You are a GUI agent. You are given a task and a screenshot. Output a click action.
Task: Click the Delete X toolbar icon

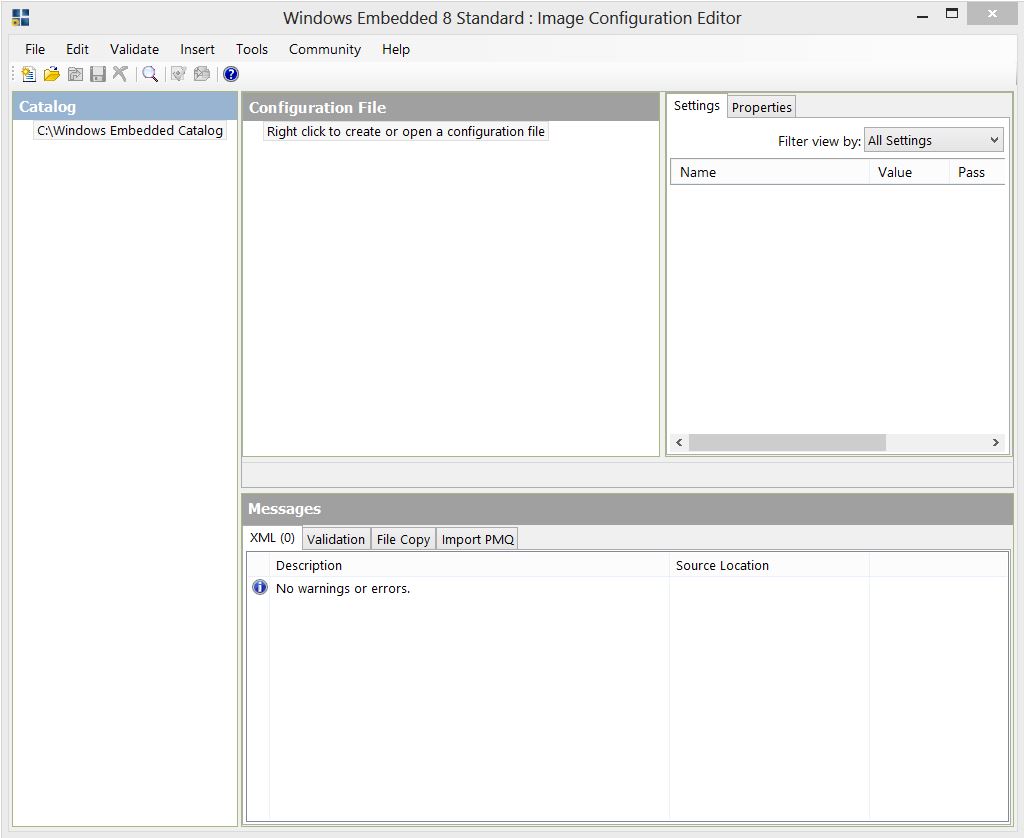pos(120,74)
